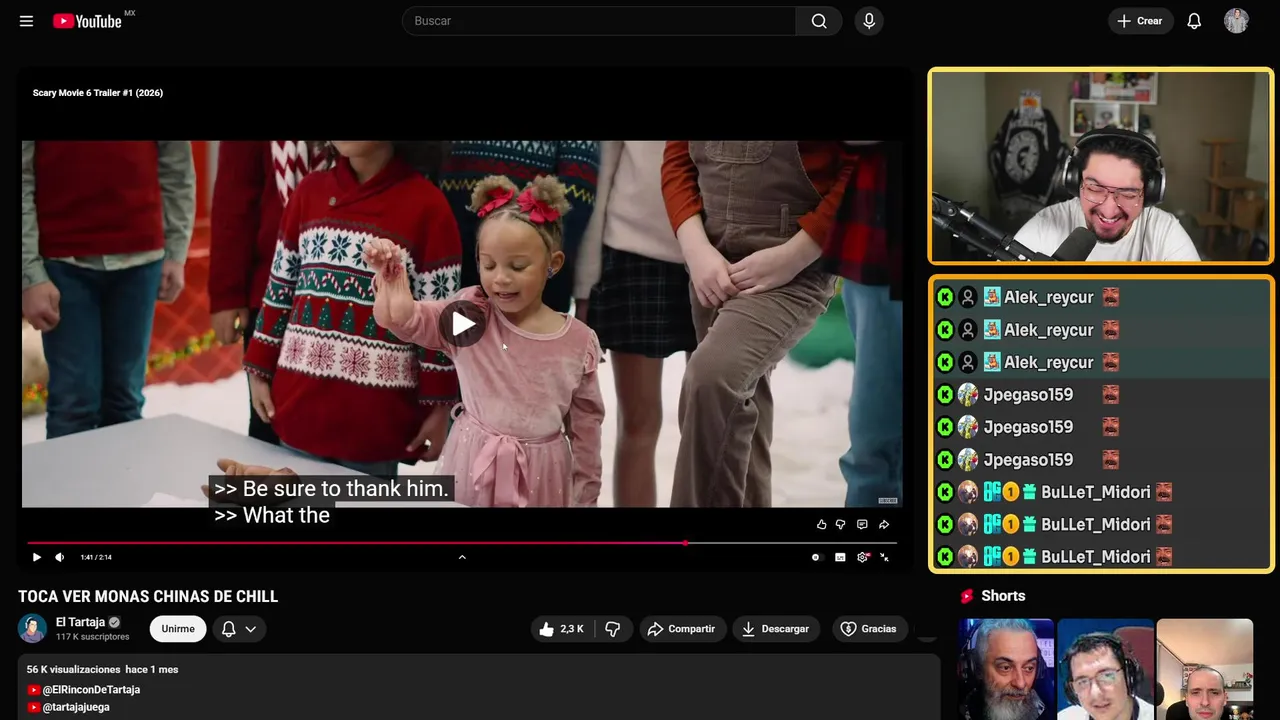
Task: Expand chevron-up in inner player bar
Action: [462, 557]
